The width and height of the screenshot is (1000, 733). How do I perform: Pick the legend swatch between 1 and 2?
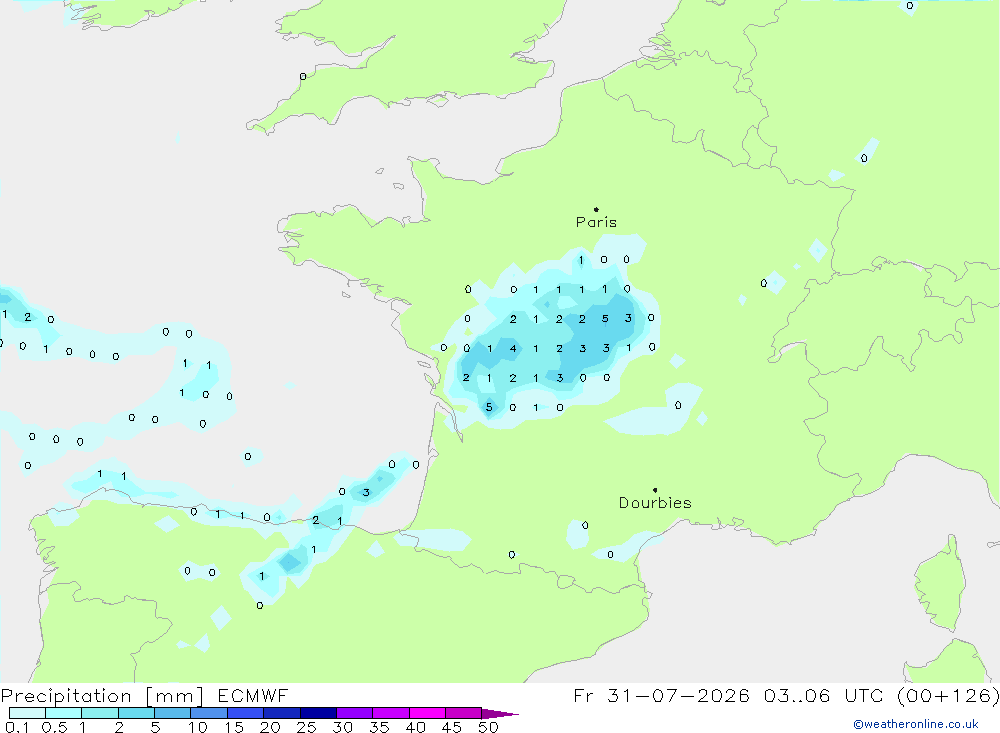click(x=100, y=713)
